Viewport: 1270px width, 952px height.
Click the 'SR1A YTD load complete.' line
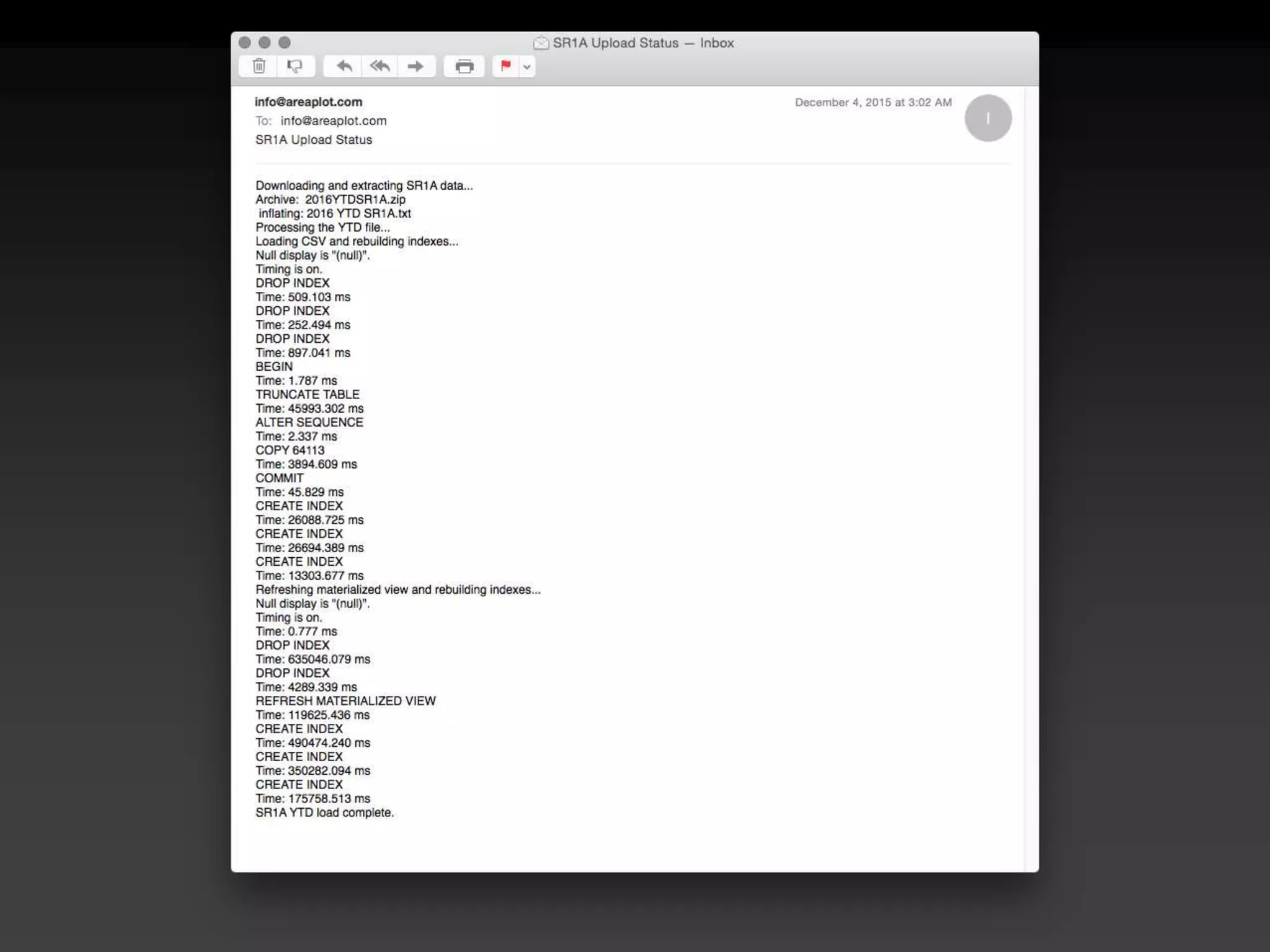(324, 813)
